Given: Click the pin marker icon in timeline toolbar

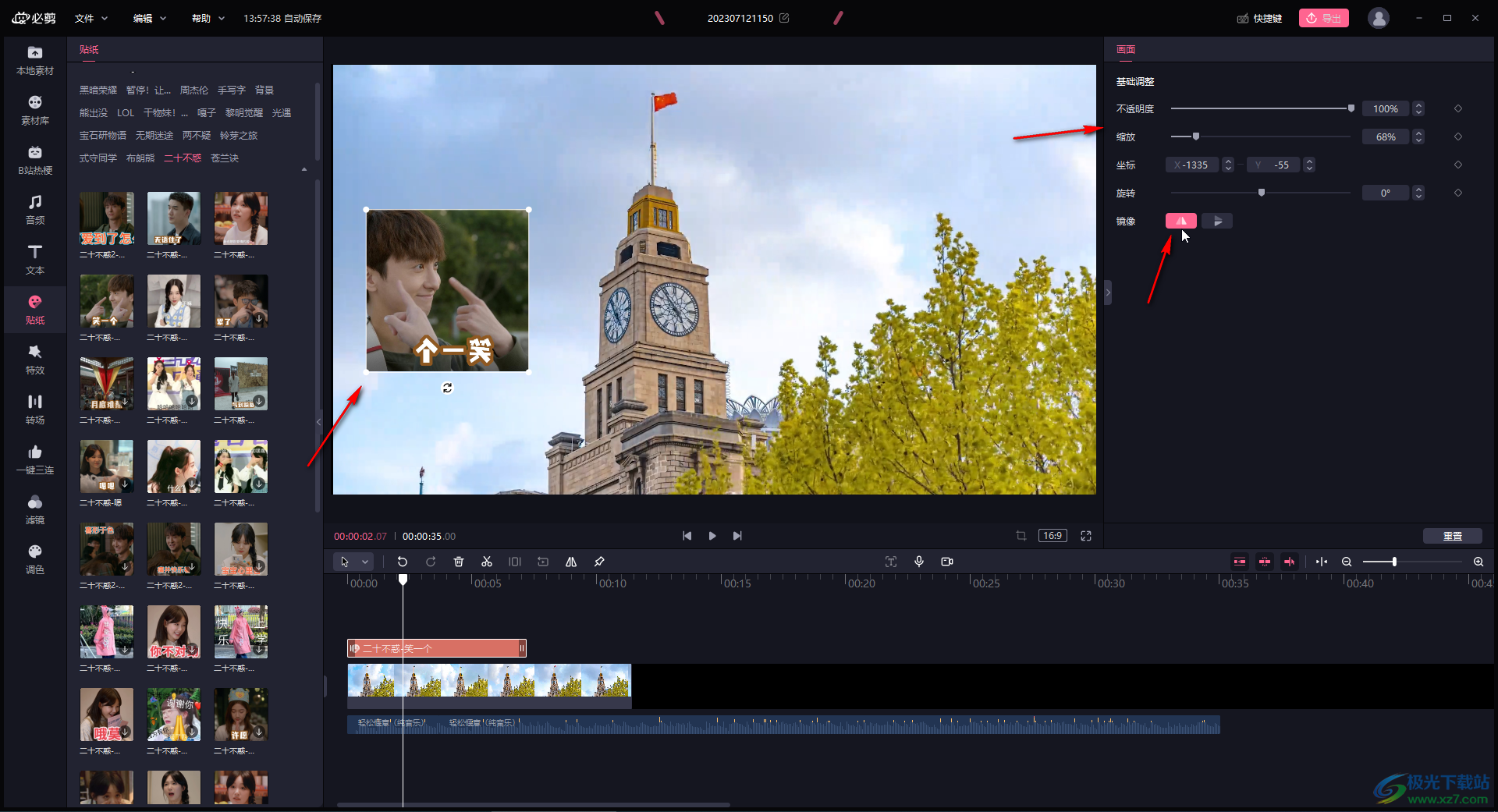Looking at the screenshot, I should tap(599, 562).
